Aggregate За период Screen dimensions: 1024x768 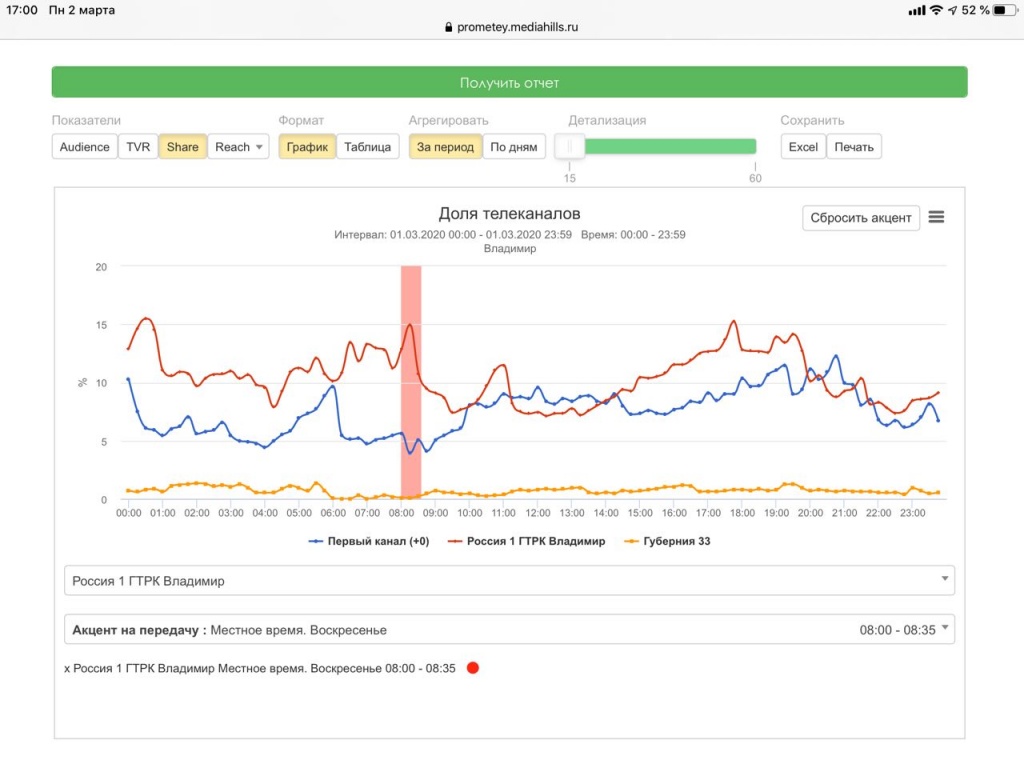(445, 147)
